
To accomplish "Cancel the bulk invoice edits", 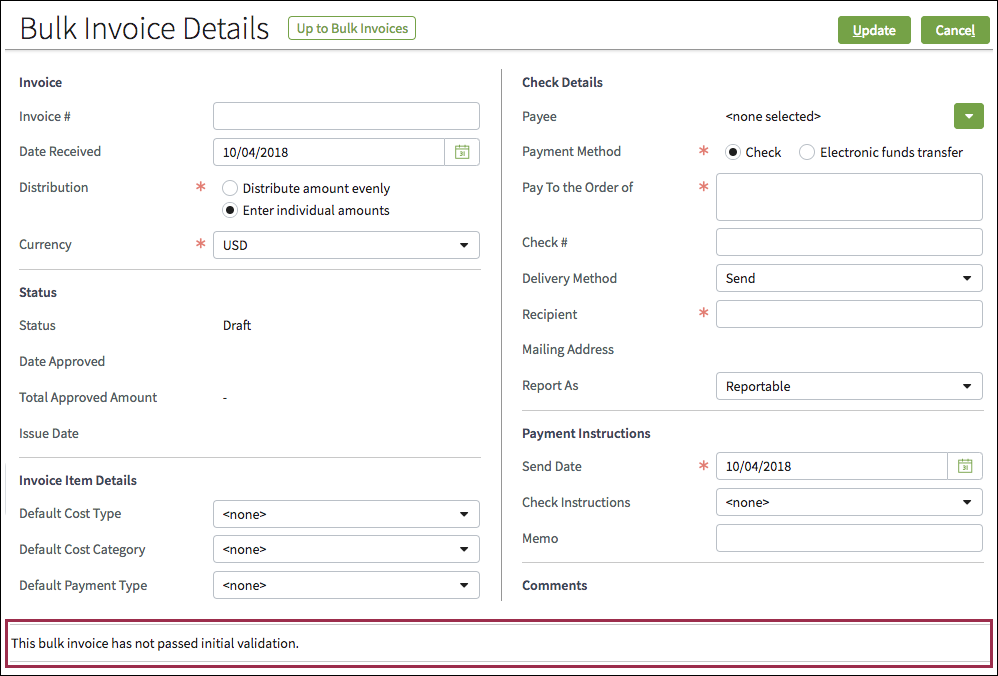I will point(954,30).
